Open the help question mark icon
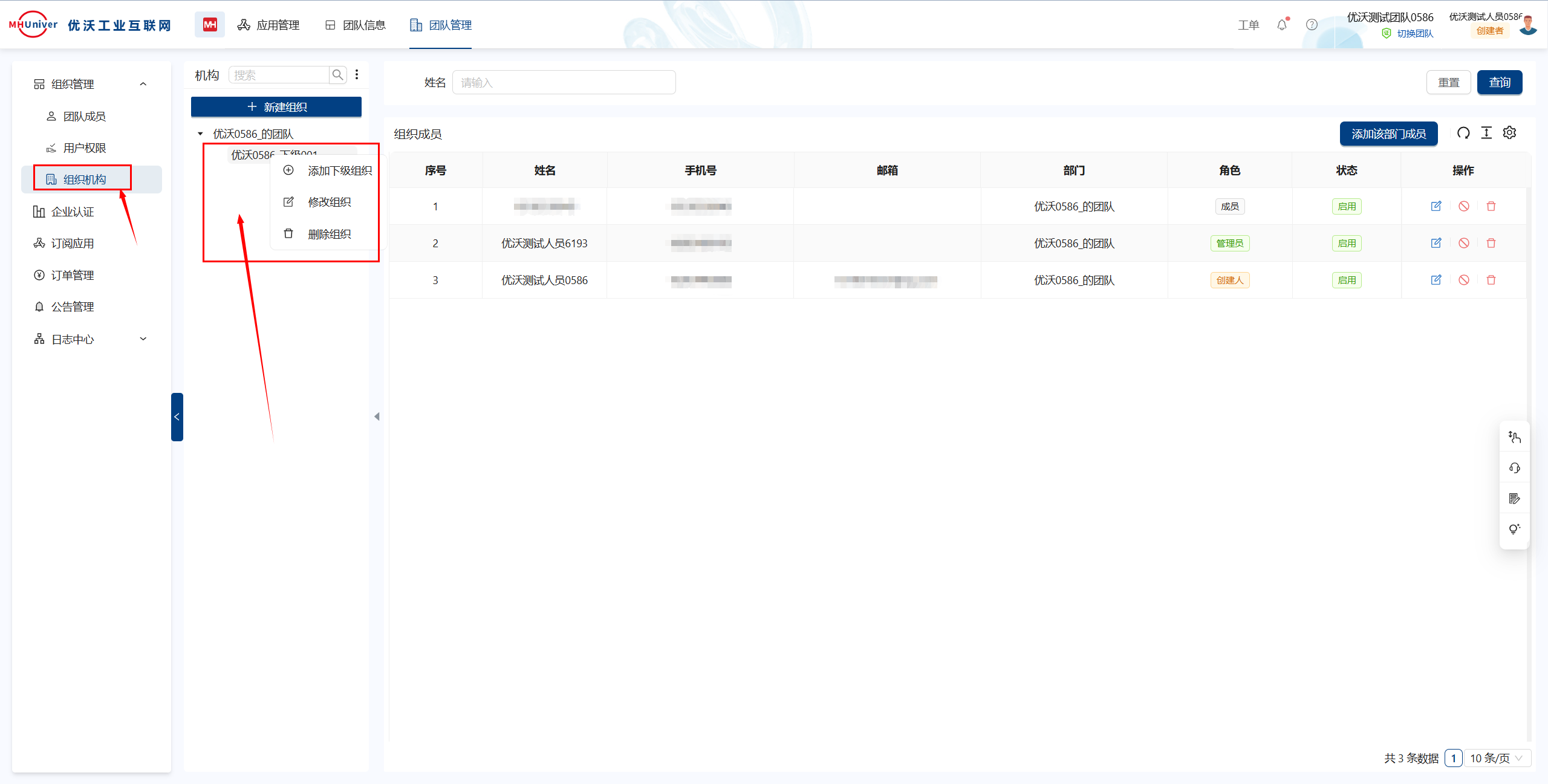Viewport: 1548px width, 784px height. tap(1312, 25)
